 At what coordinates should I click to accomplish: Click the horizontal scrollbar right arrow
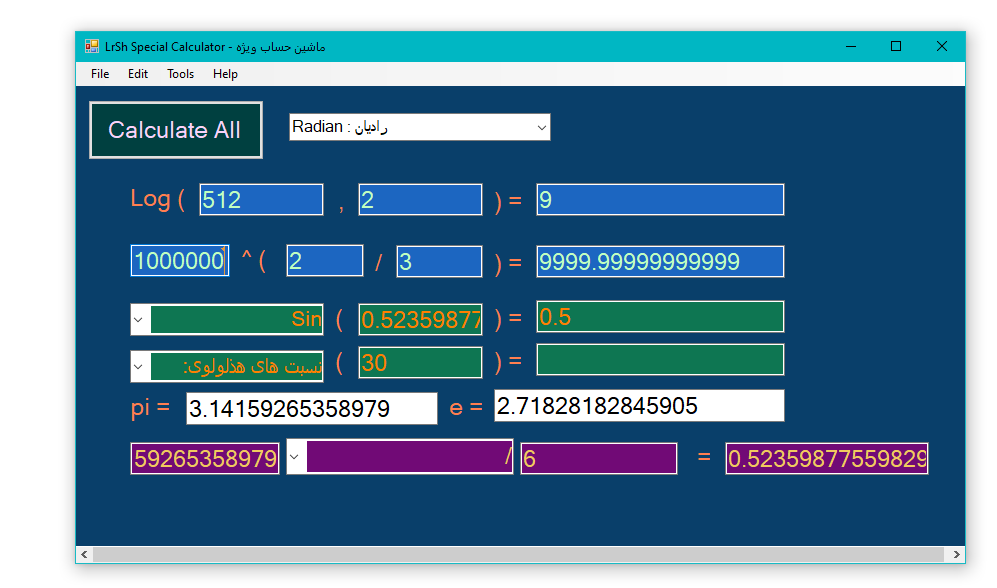957,554
